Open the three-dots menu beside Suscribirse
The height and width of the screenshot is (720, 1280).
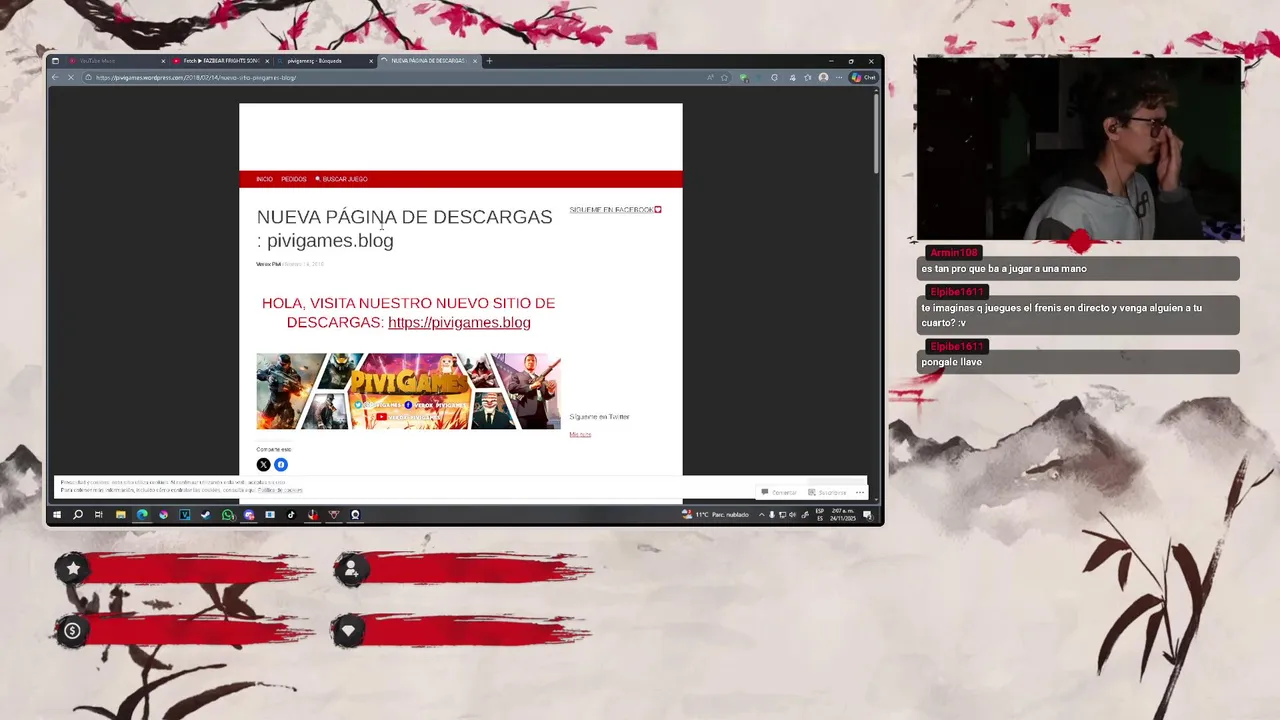859,492
